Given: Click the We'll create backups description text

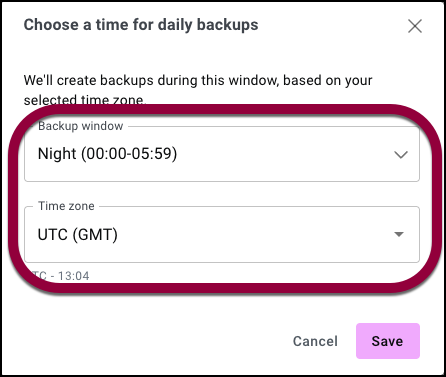Looking at the screenshot, I should pyautogui.click(x=198, y=90).
